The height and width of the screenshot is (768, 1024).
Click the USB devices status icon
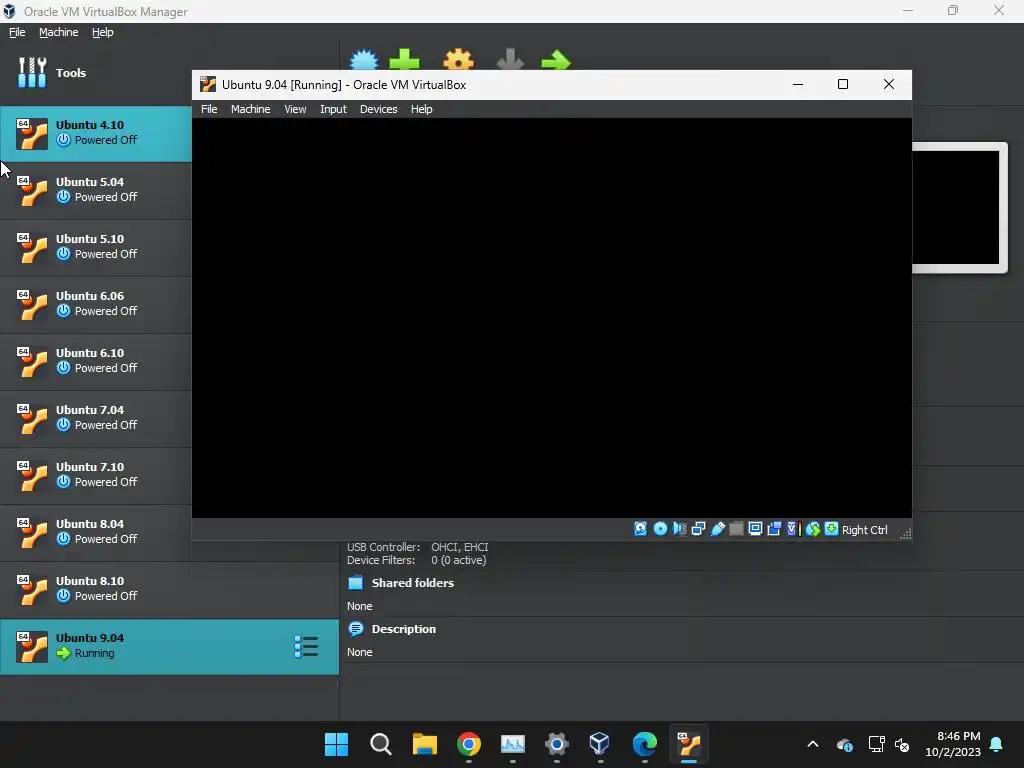point(717,529)
